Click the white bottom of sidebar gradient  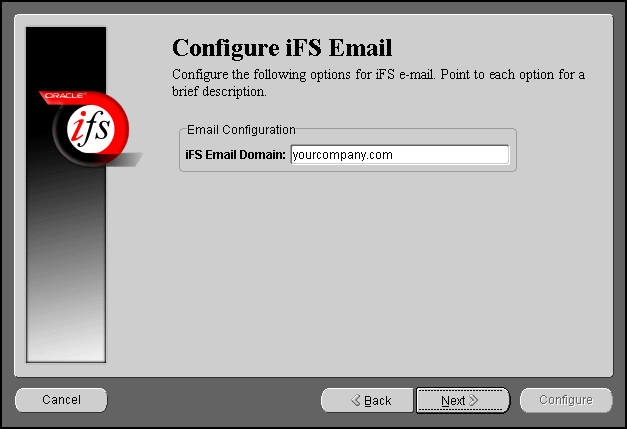tap(66, 348)
